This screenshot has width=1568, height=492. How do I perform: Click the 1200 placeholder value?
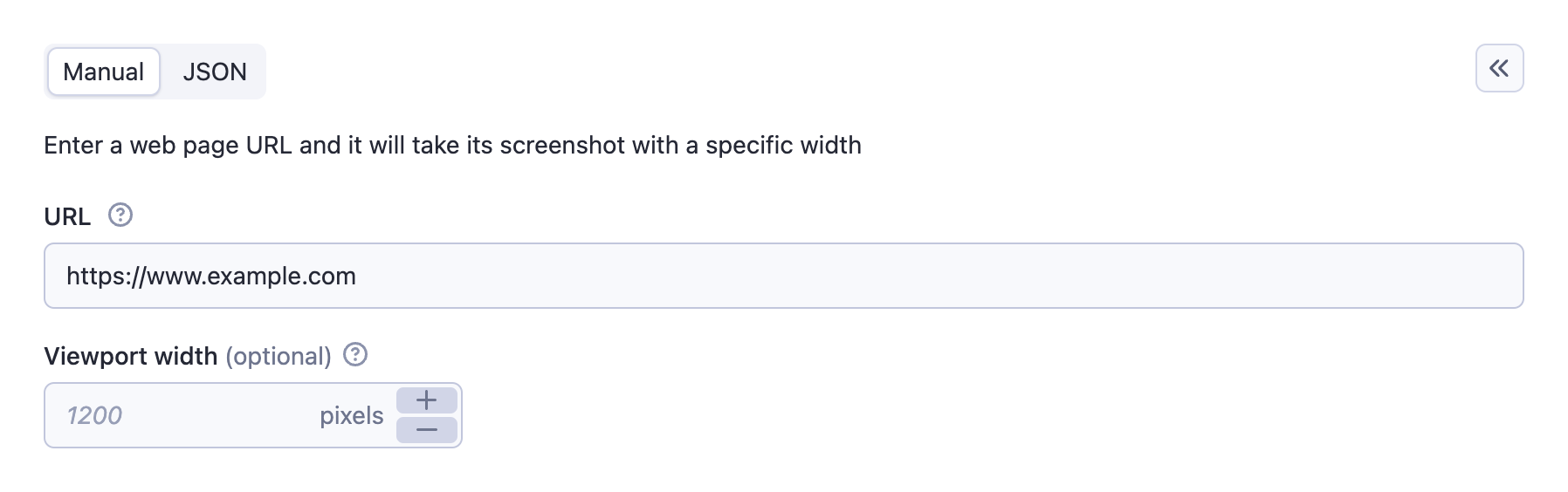point(94,415)
